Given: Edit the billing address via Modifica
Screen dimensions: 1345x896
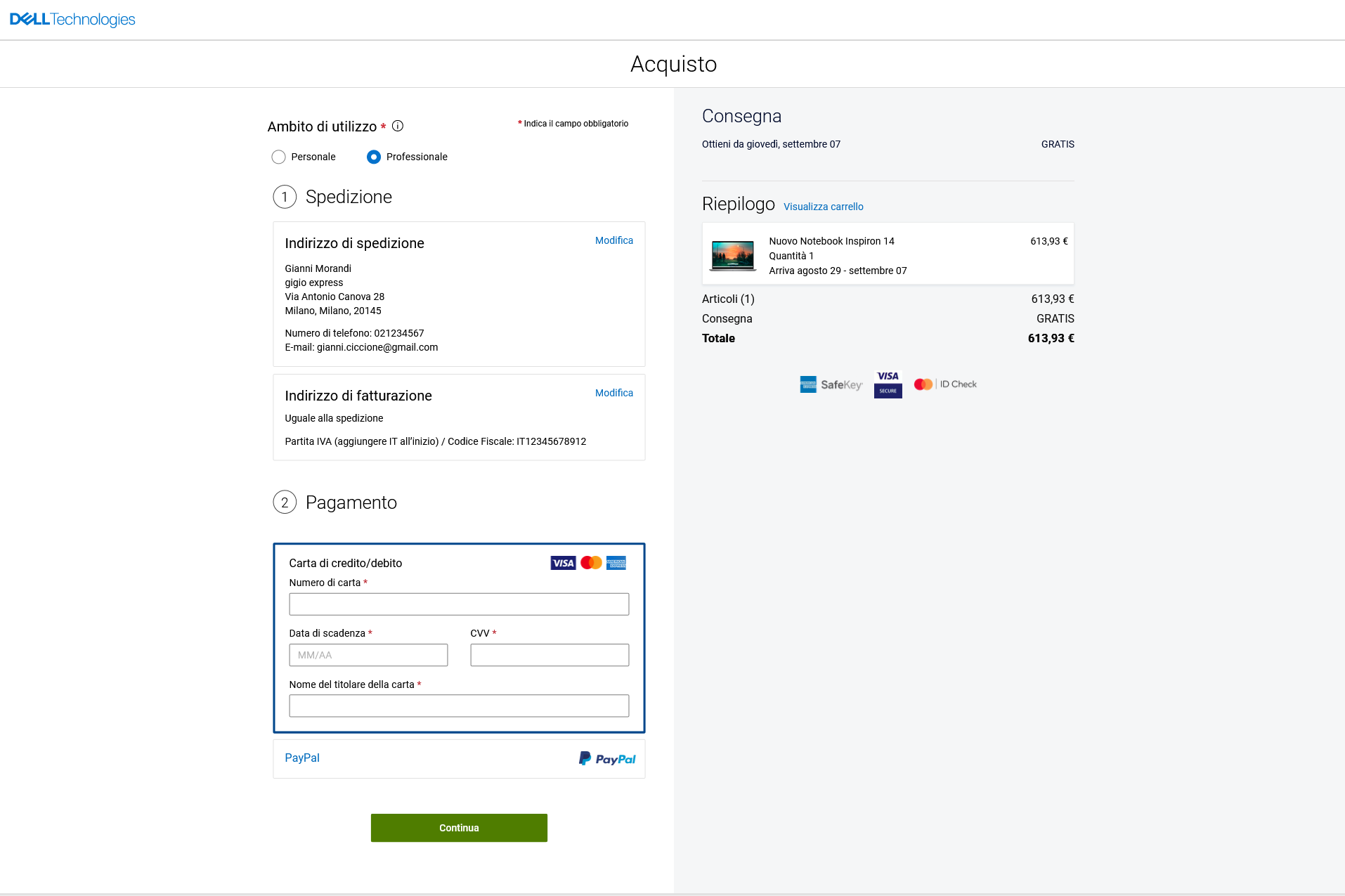Looking at the screenshot, I should tap(613, 393).
